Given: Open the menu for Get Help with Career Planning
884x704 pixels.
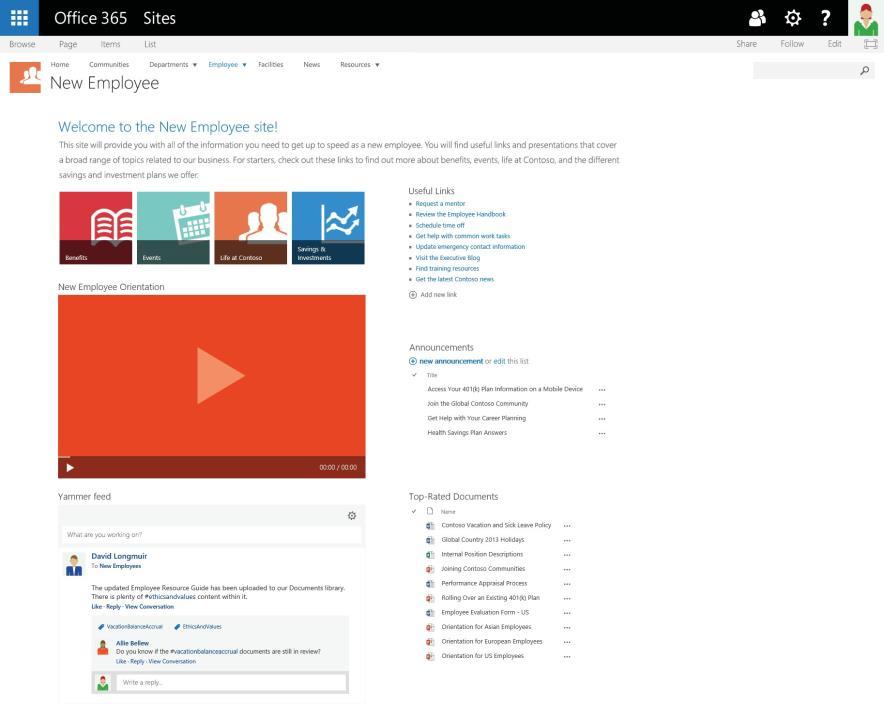Looking at the screenshot, I should [x=602, y=419].
